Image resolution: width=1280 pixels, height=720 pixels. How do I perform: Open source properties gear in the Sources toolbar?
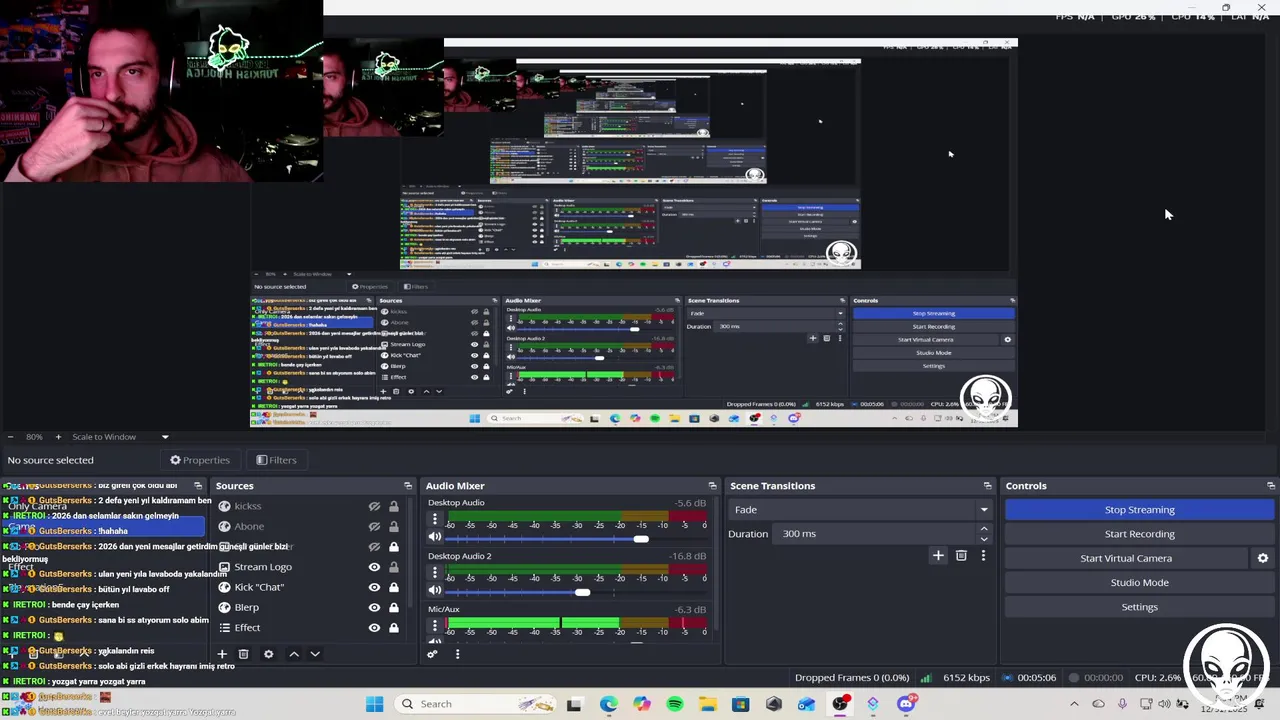tap(268, 654)
